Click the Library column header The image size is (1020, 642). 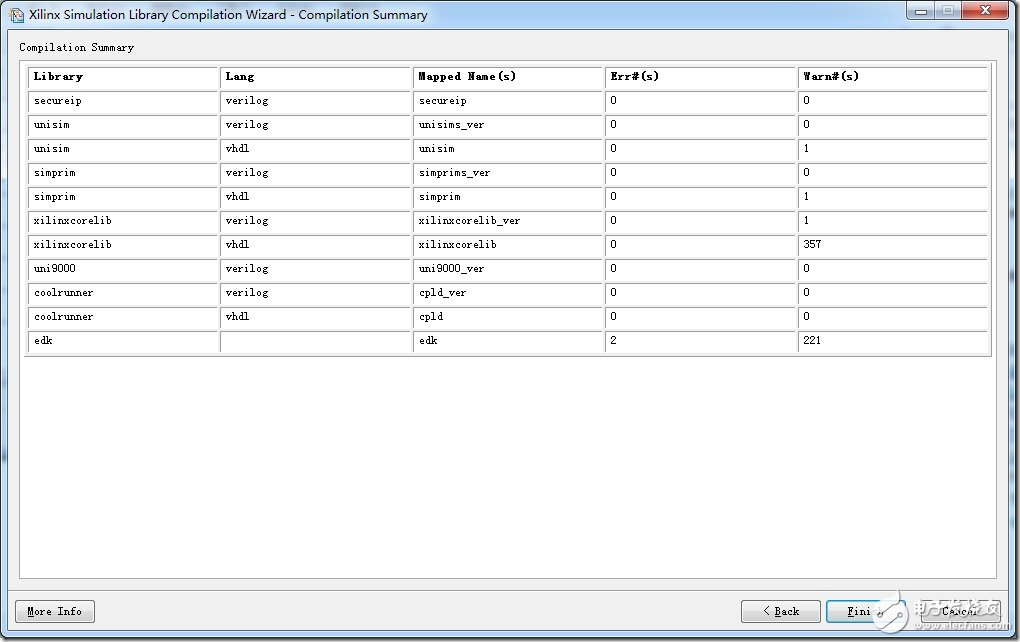pos(123,77)
